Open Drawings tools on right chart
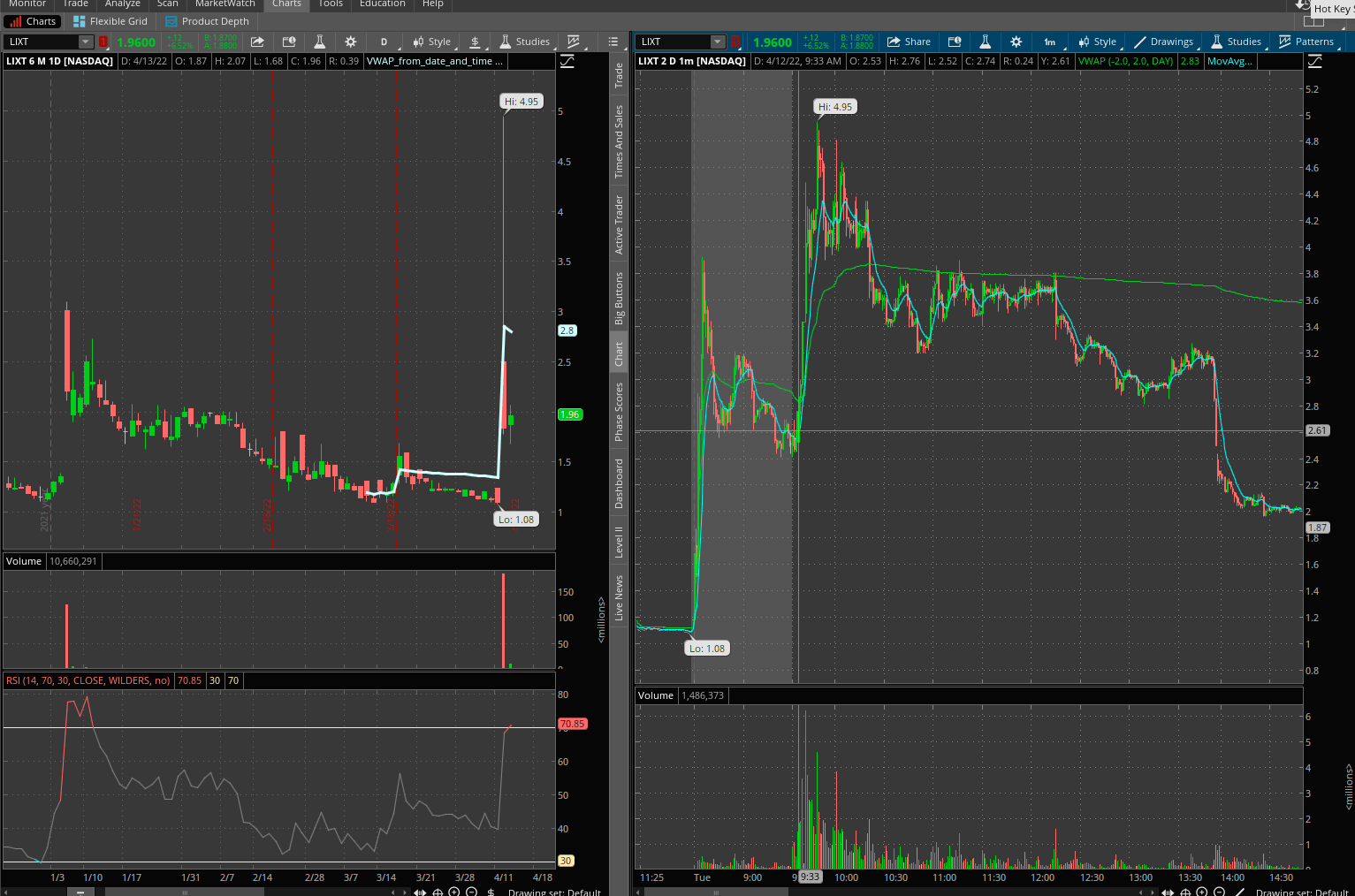 [x=1163, y=42]
